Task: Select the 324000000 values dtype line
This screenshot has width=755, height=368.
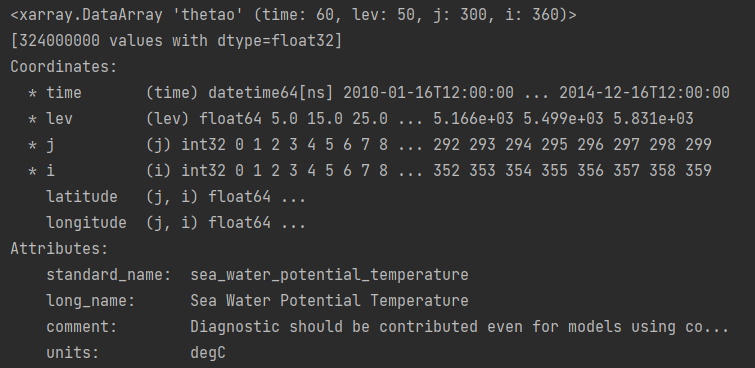Action: click(176, 41)
